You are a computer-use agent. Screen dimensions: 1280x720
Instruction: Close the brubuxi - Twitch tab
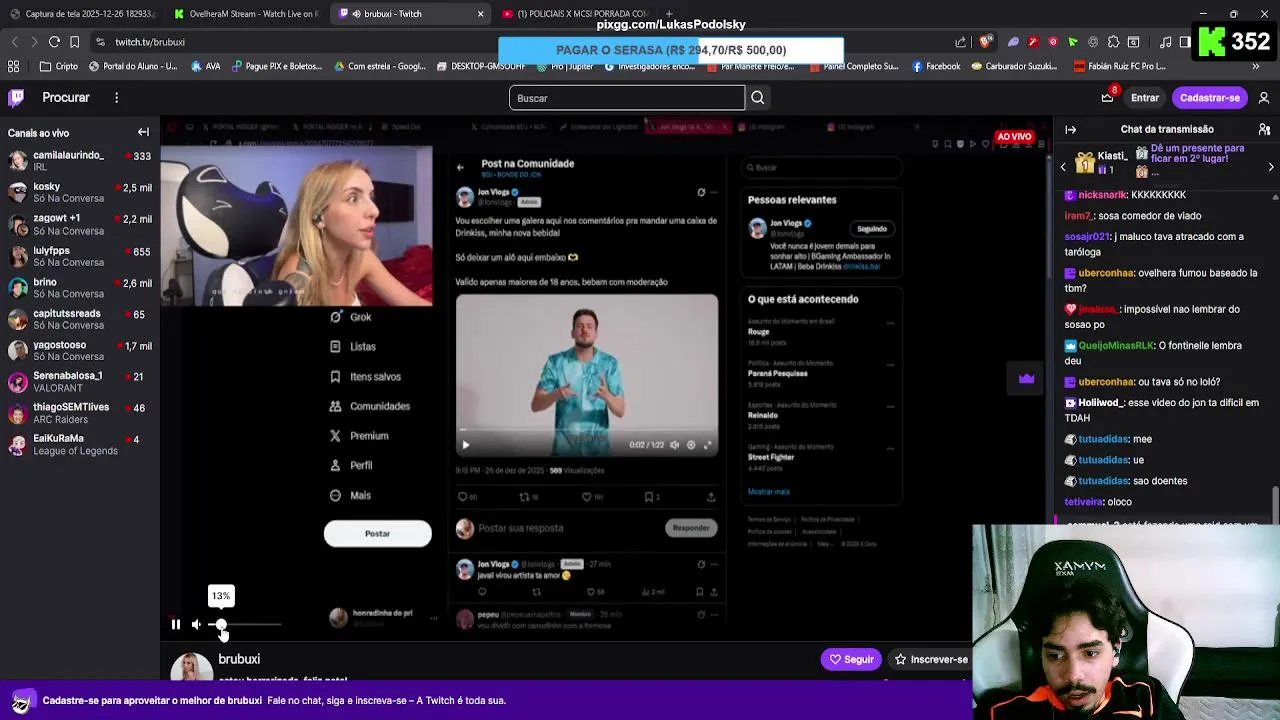(x=480, y=14)
